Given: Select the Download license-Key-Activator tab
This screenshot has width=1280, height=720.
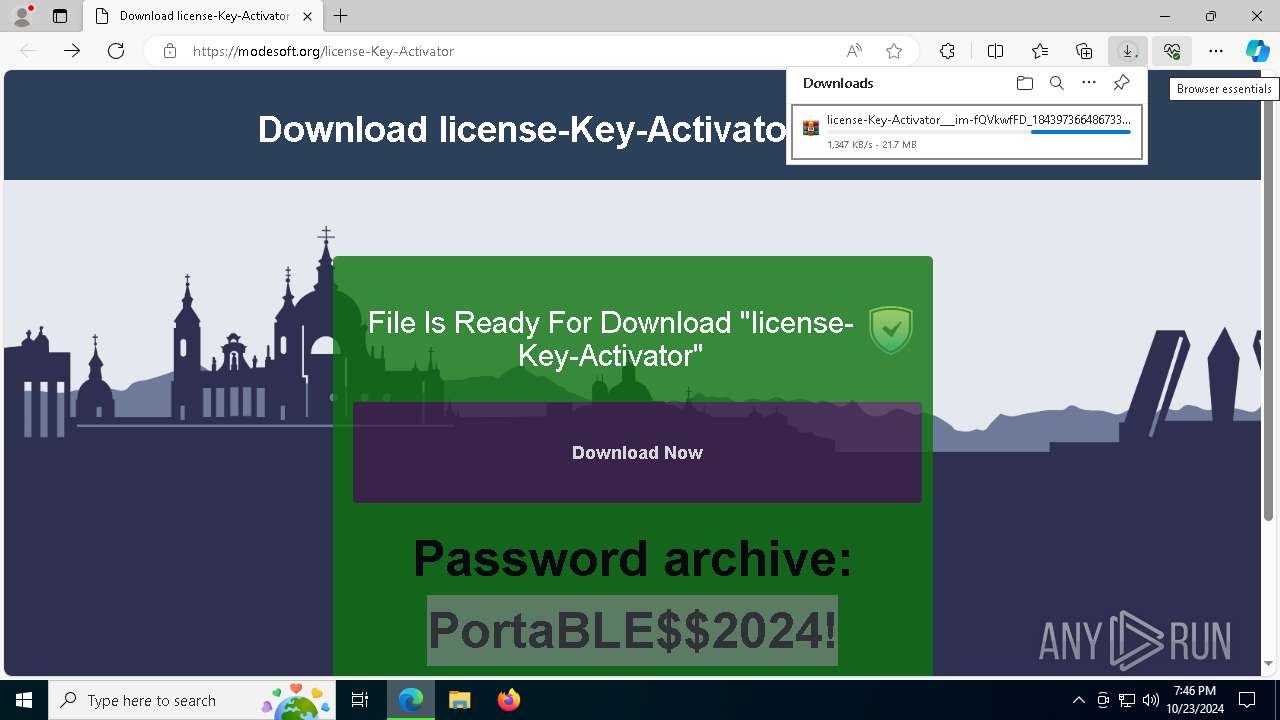Looking at the screenshot, I should 202,16.
